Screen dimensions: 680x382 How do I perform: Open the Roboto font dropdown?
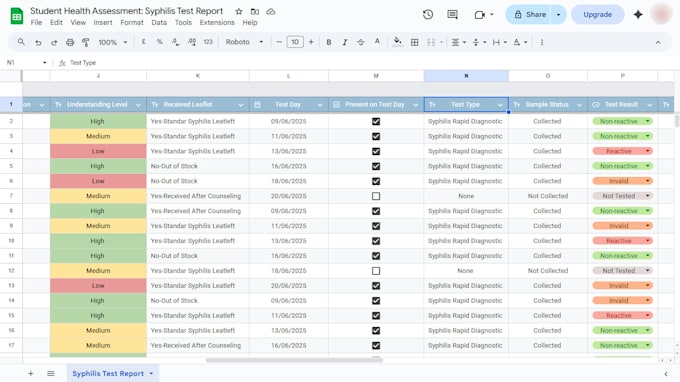click(x=244, y=42)
